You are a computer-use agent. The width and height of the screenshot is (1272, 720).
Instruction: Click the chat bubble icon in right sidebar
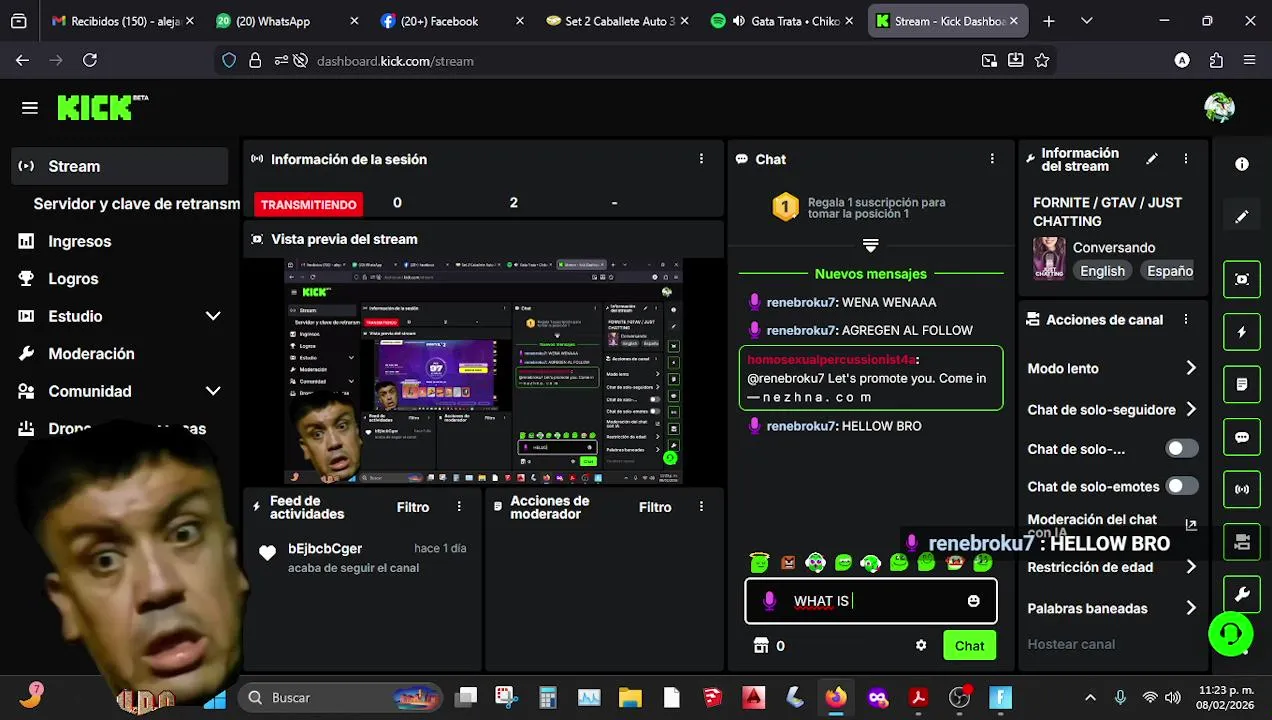1242,437
